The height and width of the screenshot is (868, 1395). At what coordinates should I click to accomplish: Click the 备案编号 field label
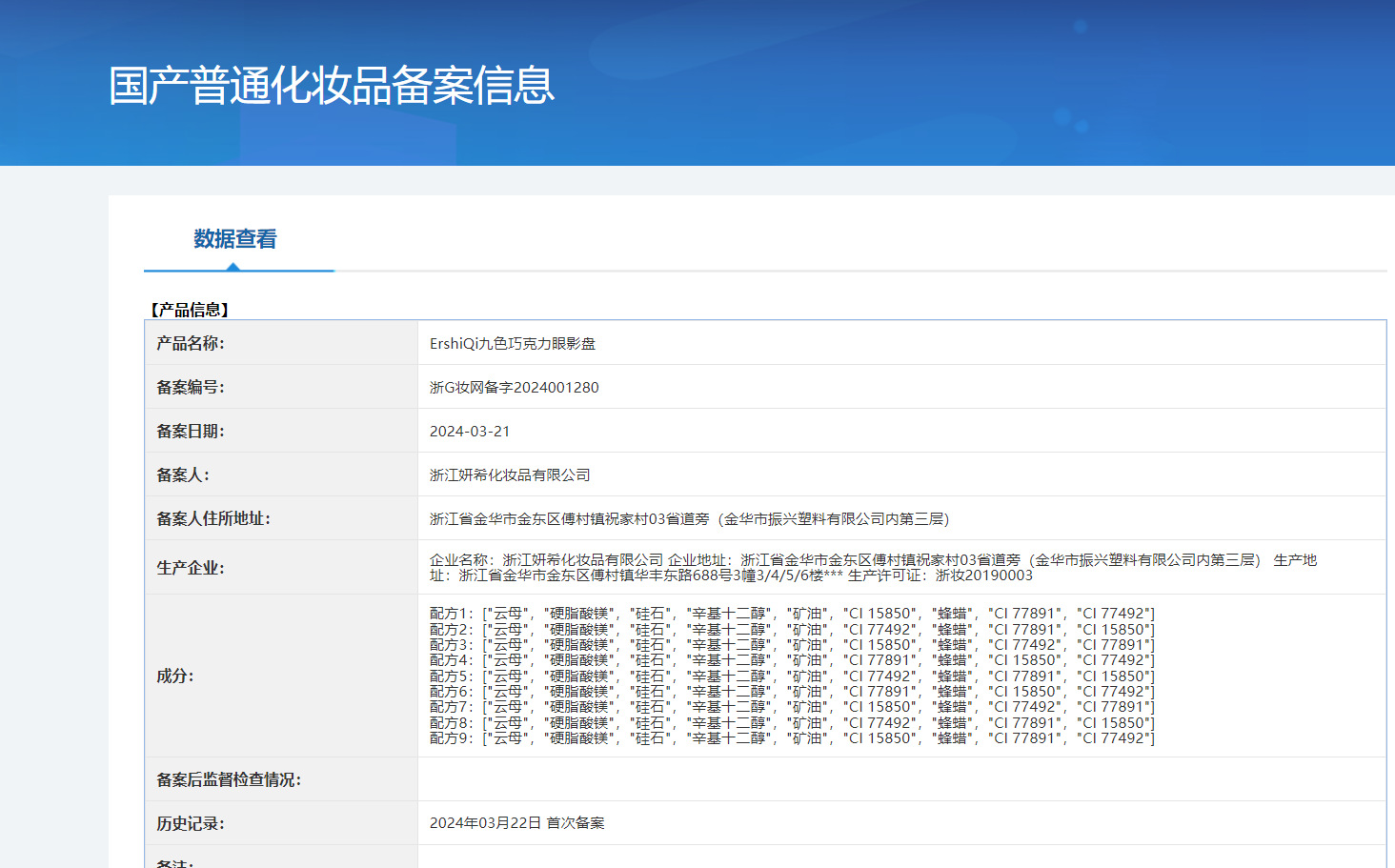pos(191,387)
